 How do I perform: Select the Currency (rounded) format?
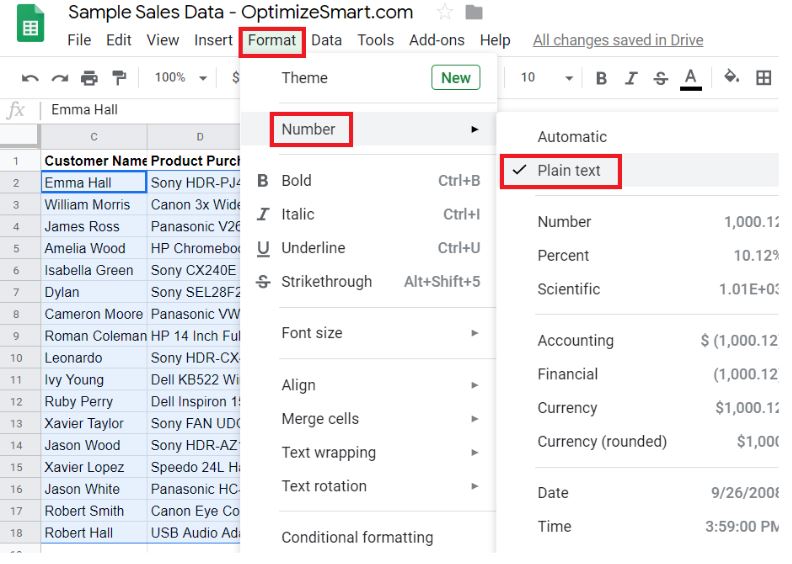point(638,441)
